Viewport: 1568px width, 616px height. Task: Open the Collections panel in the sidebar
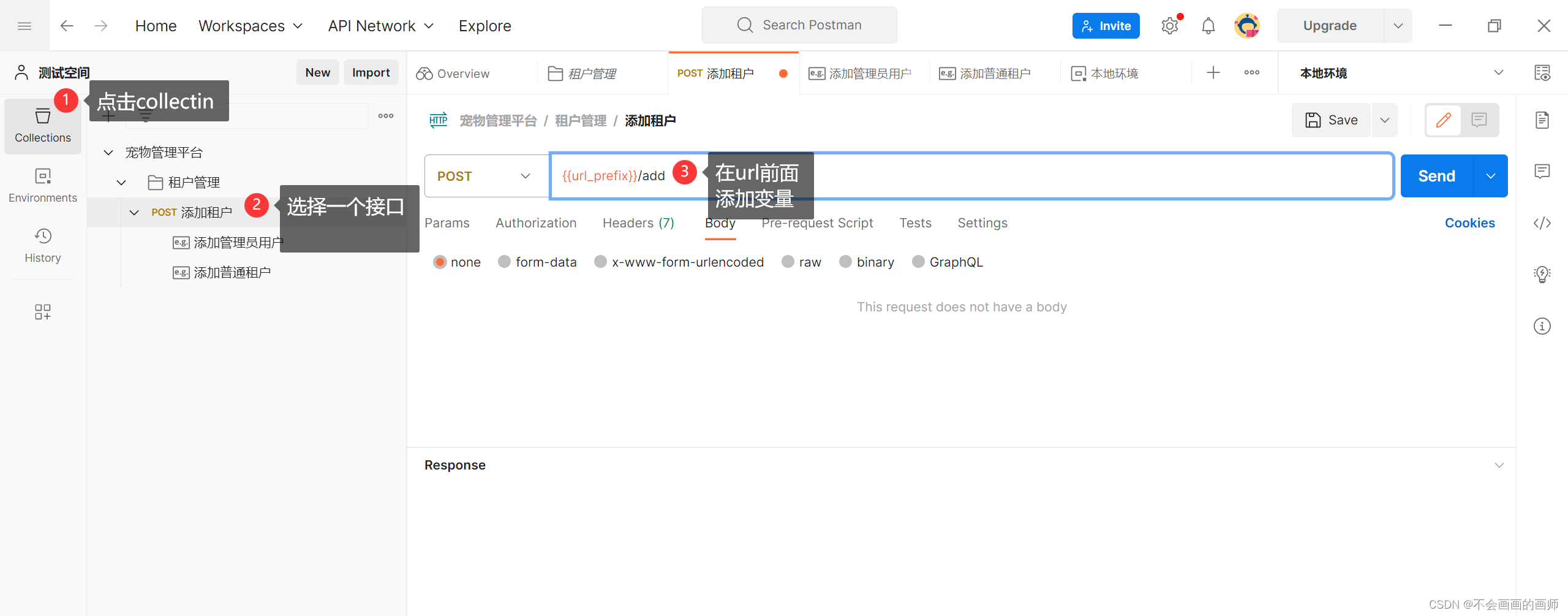42,126
